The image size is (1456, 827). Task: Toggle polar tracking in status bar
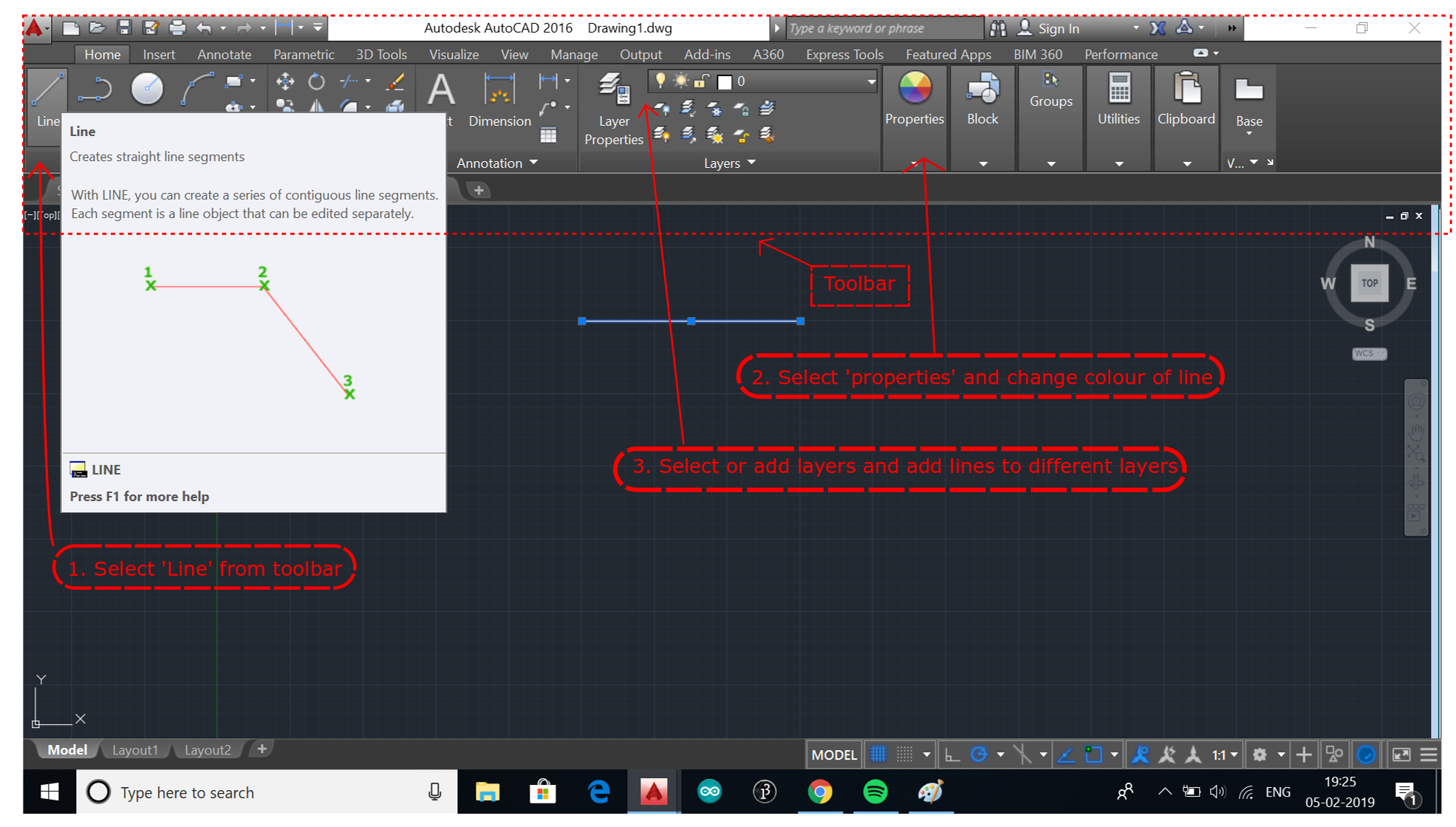(979, 755)
